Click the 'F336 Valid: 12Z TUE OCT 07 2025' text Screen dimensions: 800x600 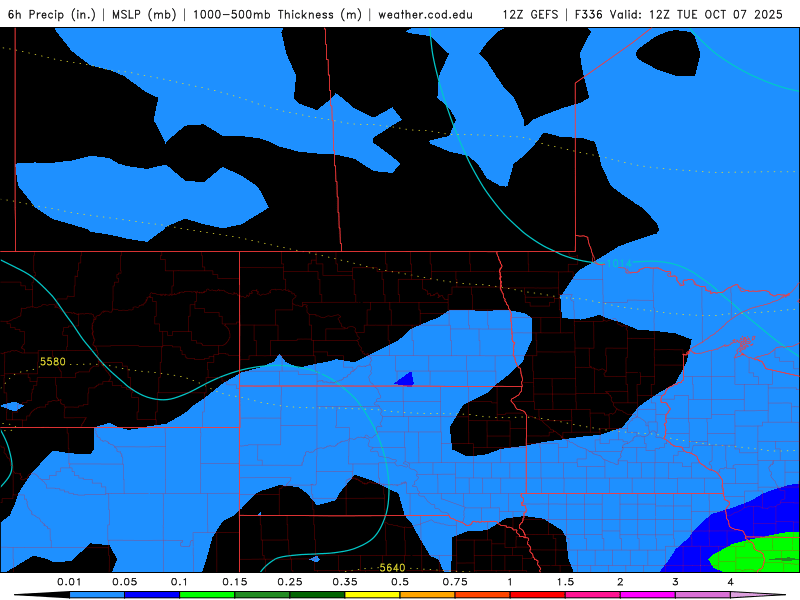(x=679, y=14)
